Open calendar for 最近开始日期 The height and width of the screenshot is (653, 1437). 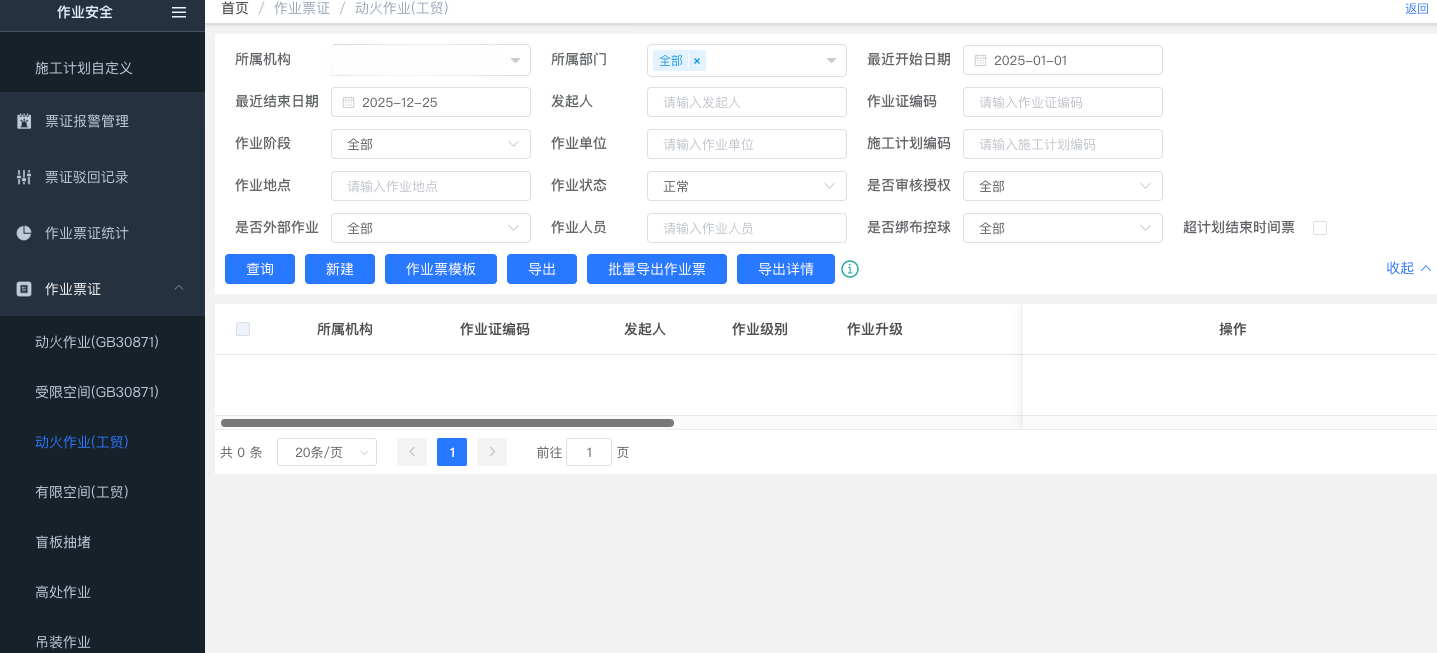tap(980, 60)
